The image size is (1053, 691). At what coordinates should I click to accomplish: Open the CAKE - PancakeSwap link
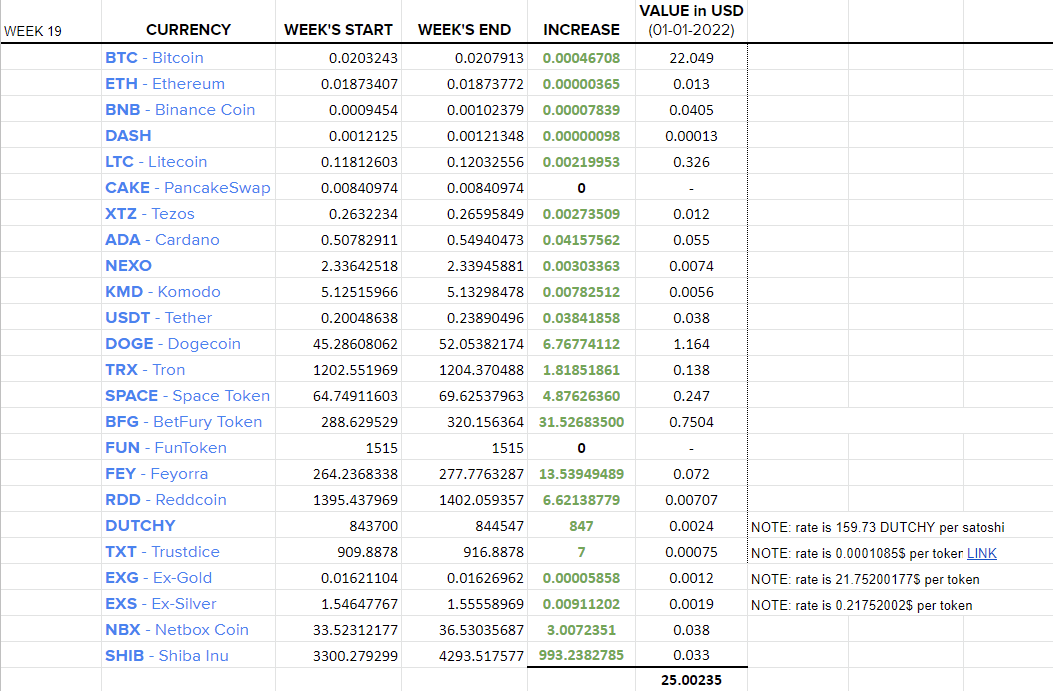[188, 188]
